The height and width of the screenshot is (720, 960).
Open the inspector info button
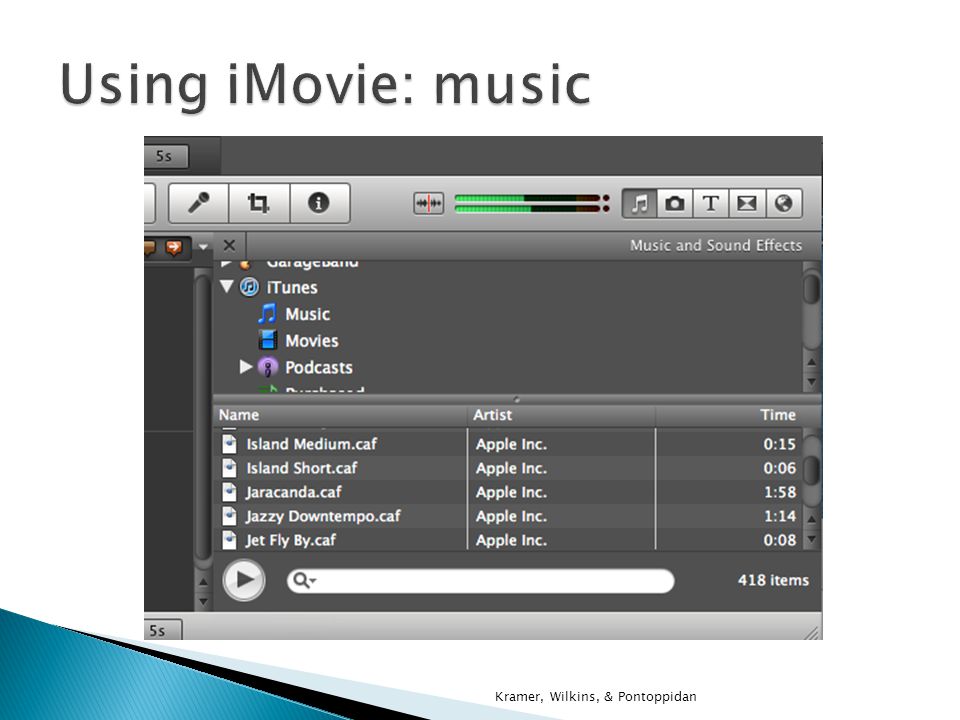coord(318,203)
